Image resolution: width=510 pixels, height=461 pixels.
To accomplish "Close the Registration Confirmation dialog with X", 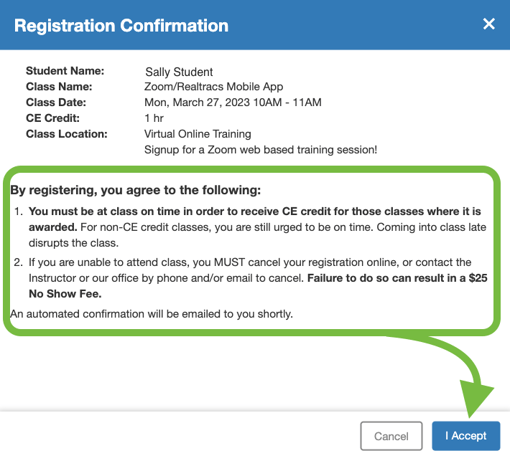I will pos(489,24).
